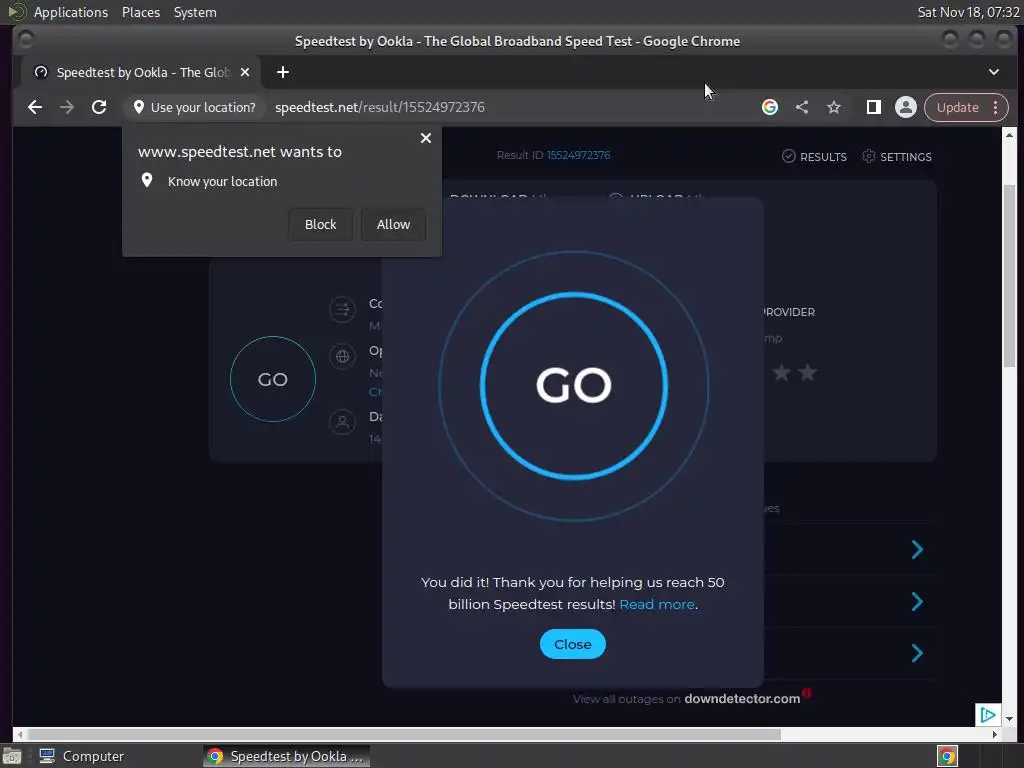Open the Places menu

141,12
